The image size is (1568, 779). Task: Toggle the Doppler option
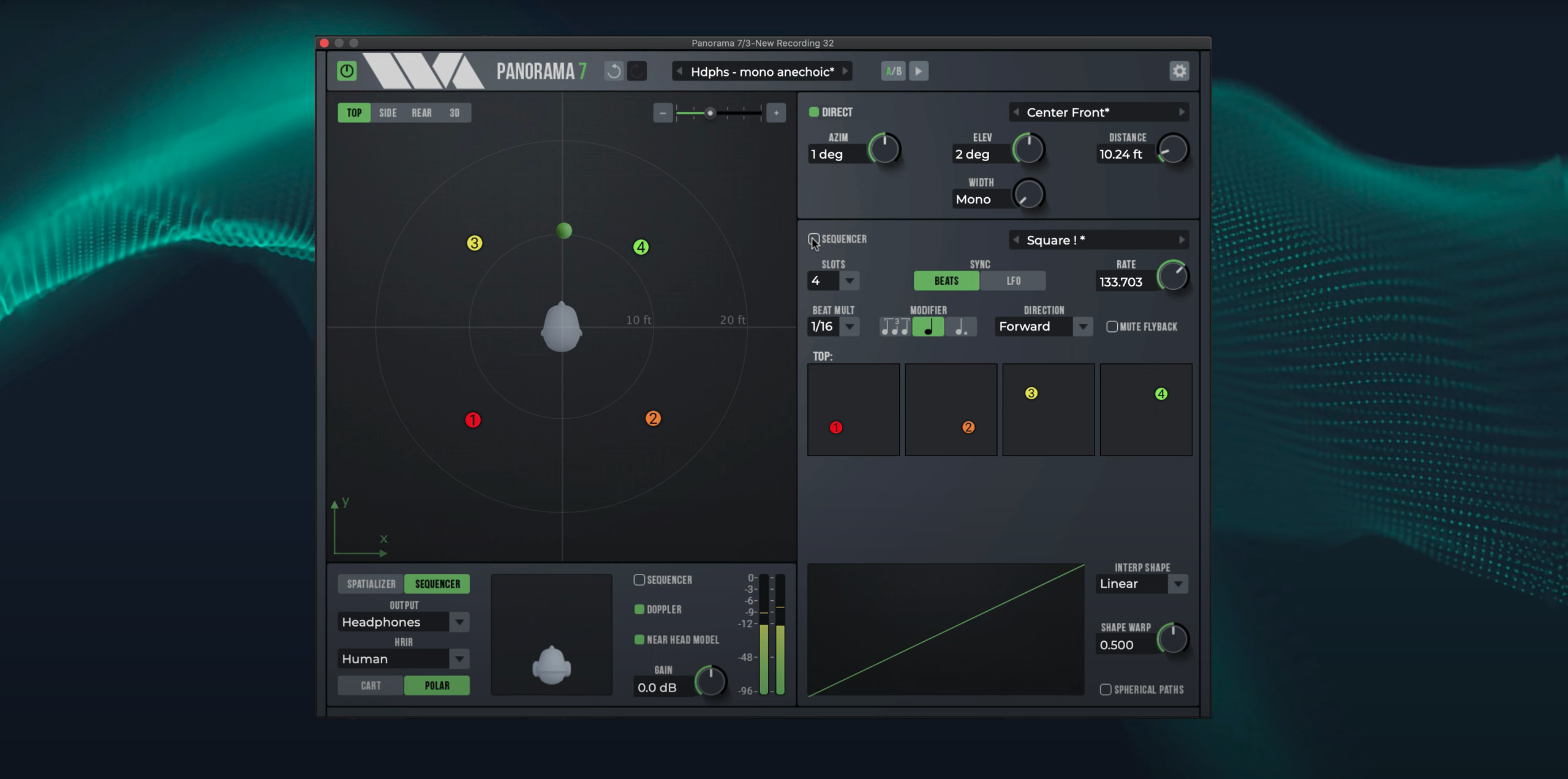click(x=639, y=609)
